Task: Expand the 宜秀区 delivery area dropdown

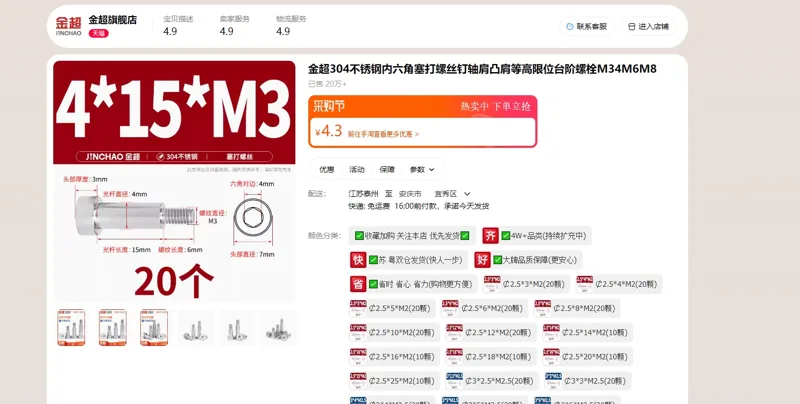Action: [452, 194]
